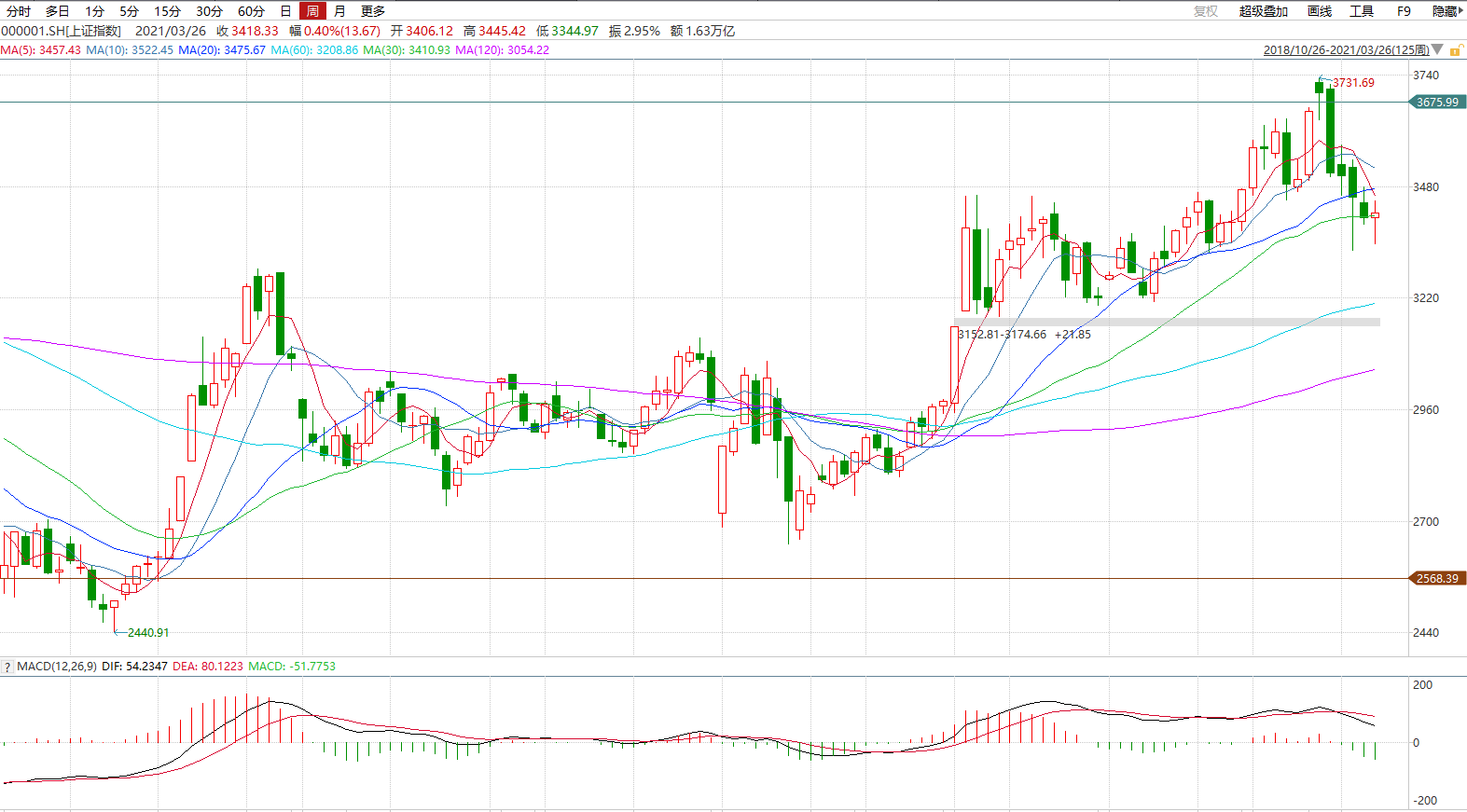Click the MA(5) indicator label
This screenshot has width=1467, height=812.
click(41, 50)
